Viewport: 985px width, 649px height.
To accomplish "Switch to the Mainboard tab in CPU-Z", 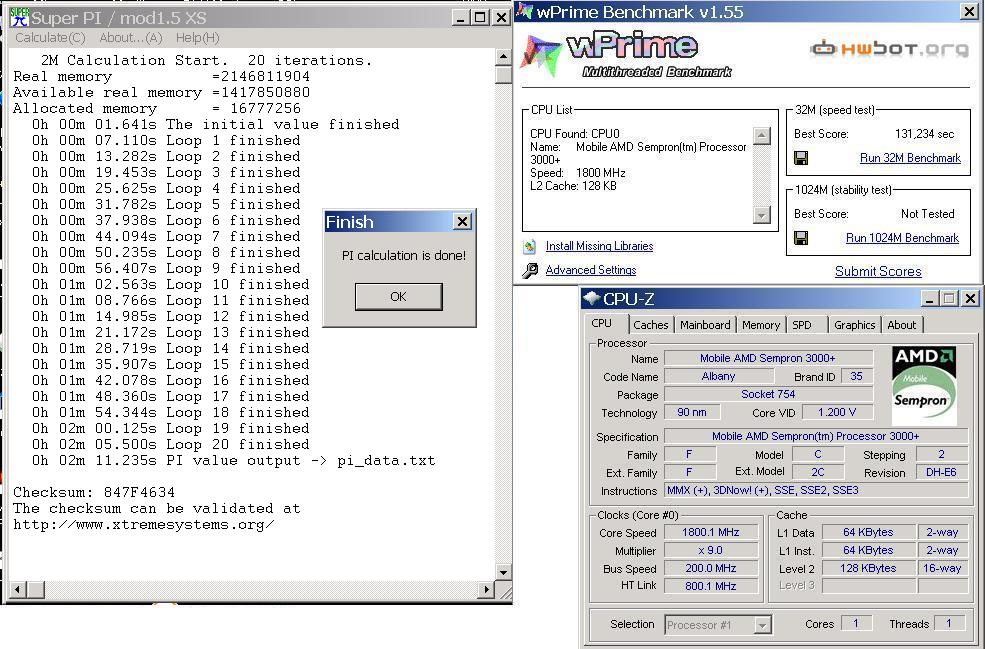I will 705,325.
